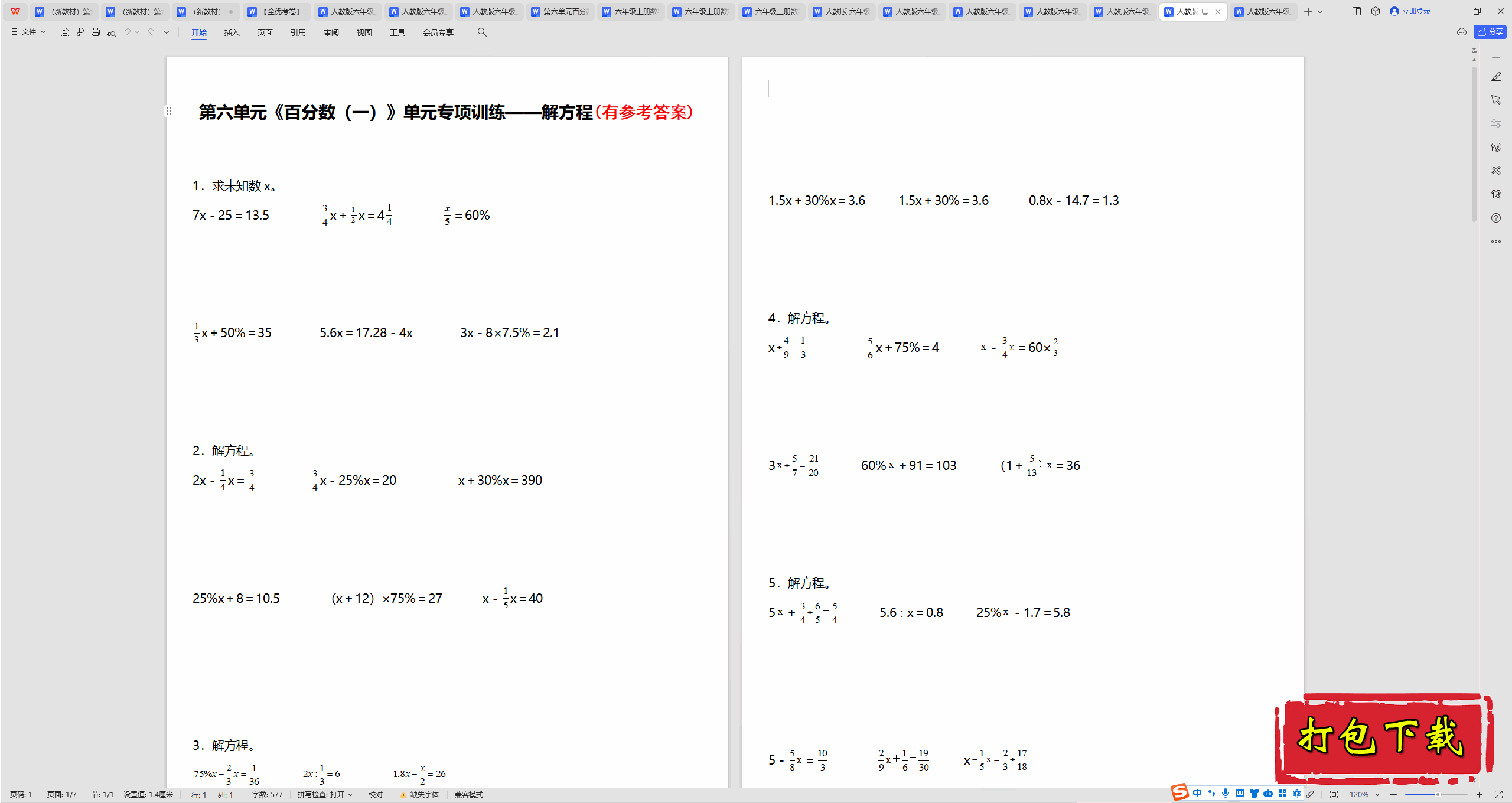
Task: Click the zoom in plus button
Action: pyautogui.click(x=1480, y=795)
